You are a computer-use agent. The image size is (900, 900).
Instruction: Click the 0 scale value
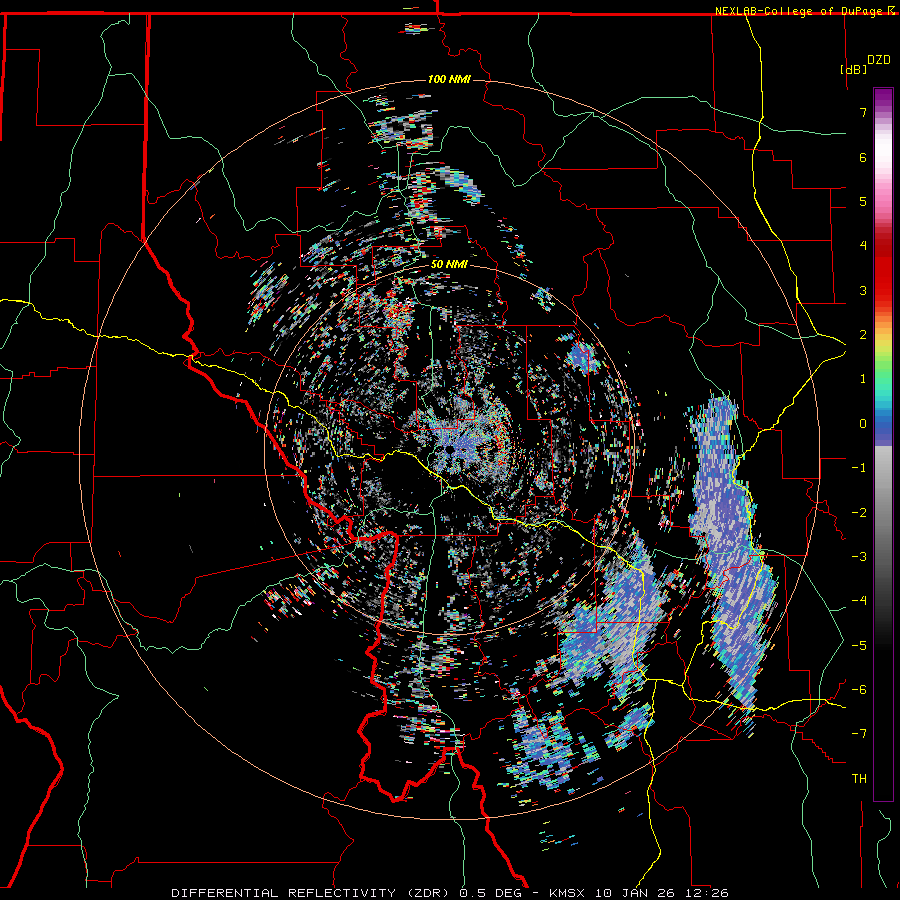click(863, 424)
